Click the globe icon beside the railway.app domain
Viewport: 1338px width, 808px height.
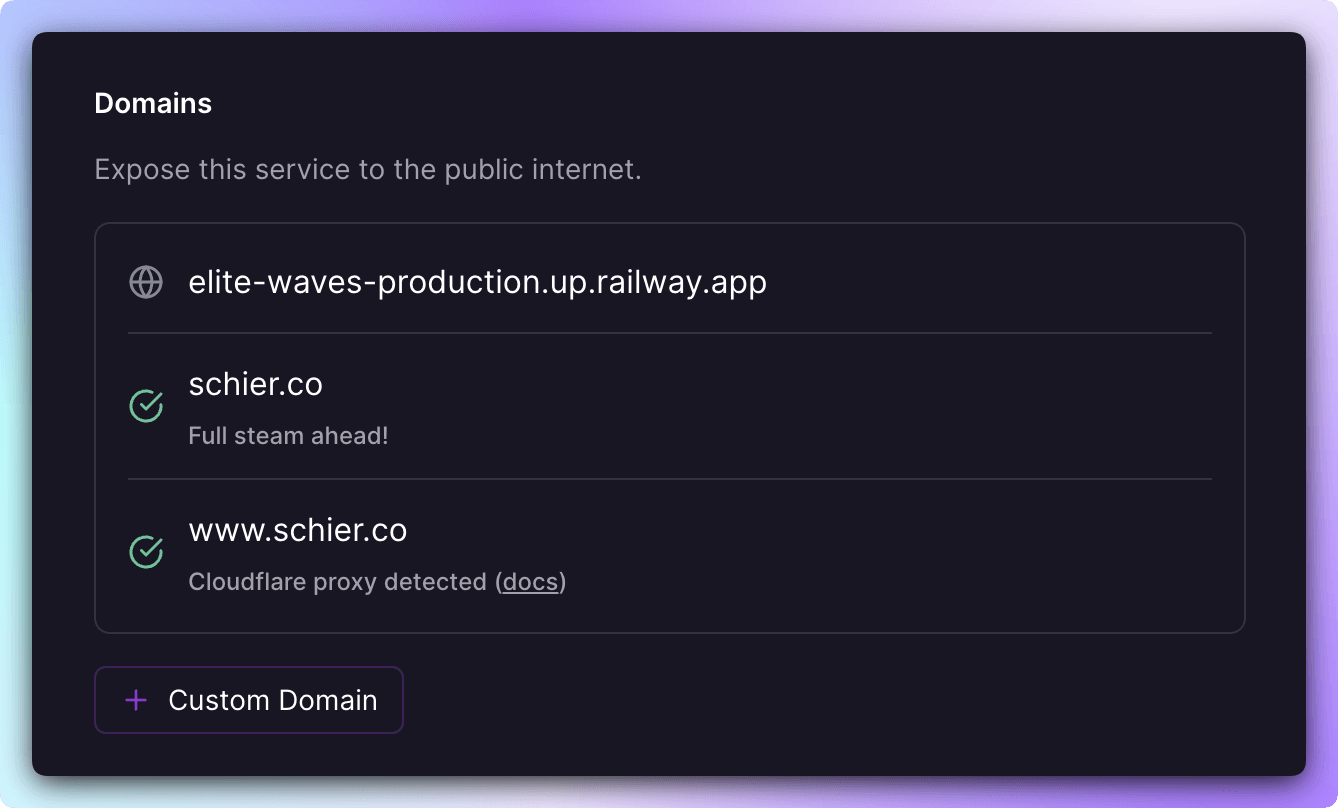(x=146, y=283)
